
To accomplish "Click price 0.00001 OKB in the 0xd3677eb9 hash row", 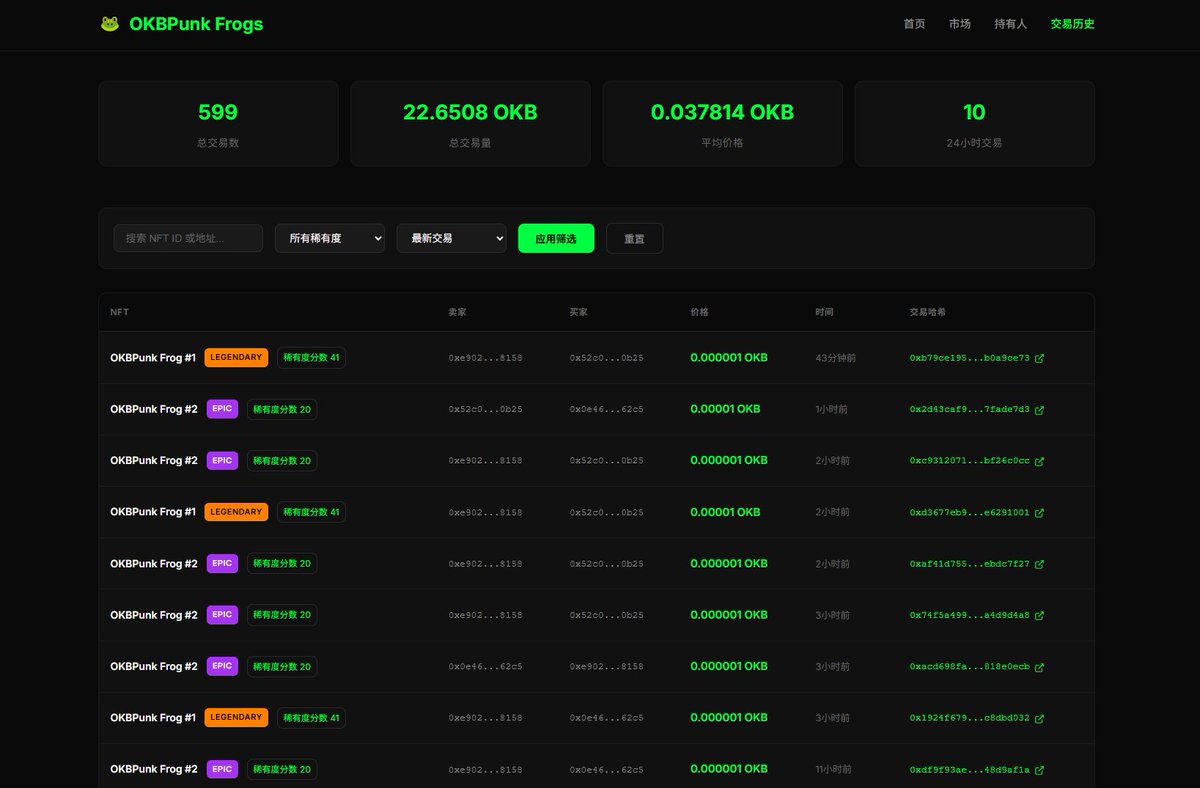I will pyautogui.click(x=725, y=512).
